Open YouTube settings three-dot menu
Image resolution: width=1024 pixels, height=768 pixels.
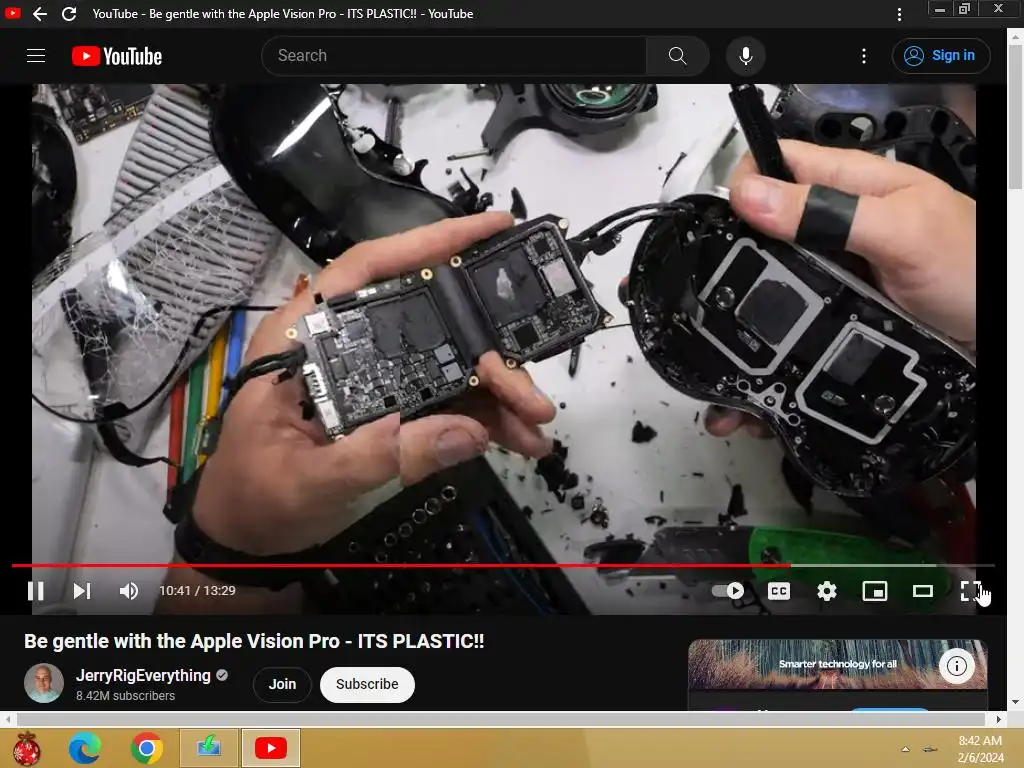pos(864,56)
